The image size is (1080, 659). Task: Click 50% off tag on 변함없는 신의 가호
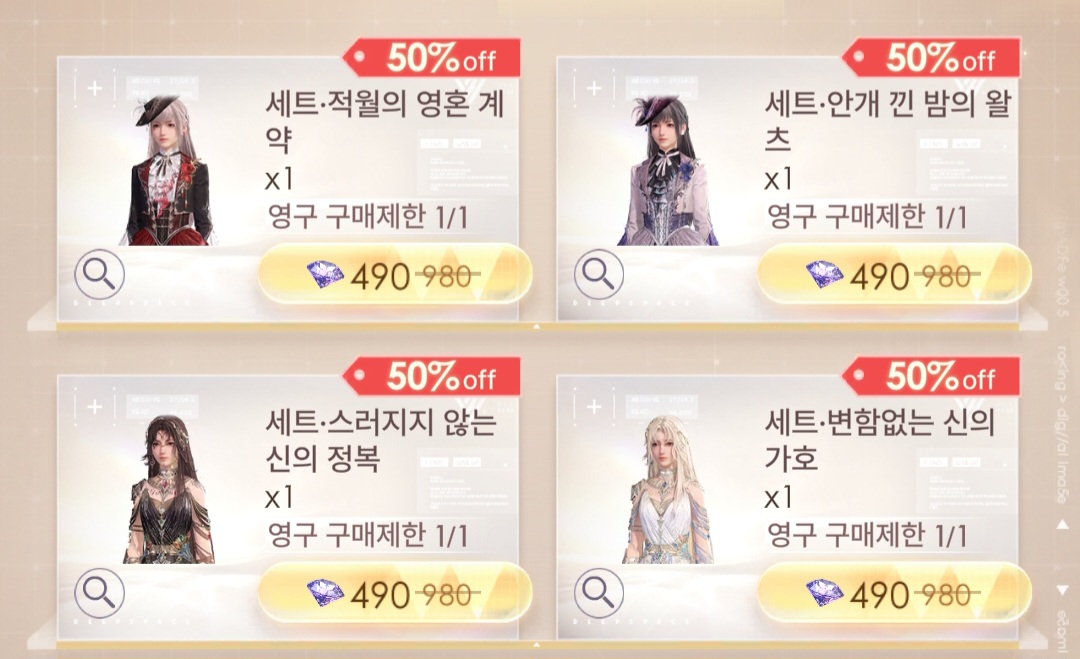click(931, 376)
